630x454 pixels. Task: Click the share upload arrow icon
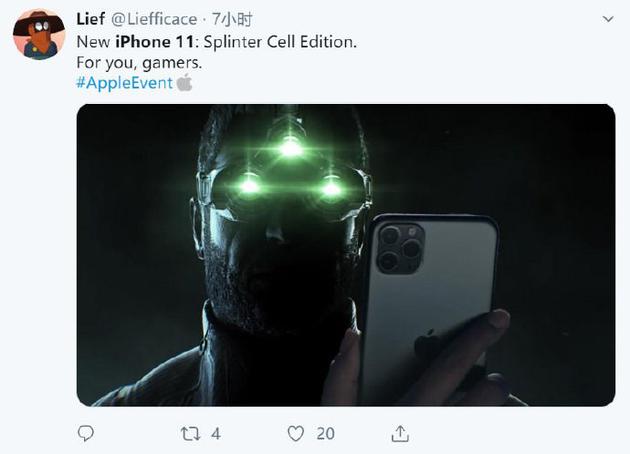coord(399,433)
